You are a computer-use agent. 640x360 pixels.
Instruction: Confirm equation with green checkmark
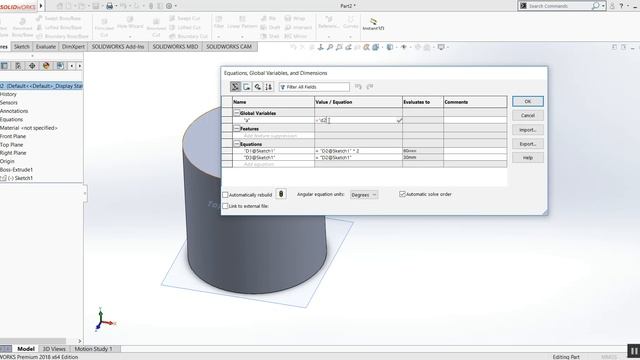(399, 120)
